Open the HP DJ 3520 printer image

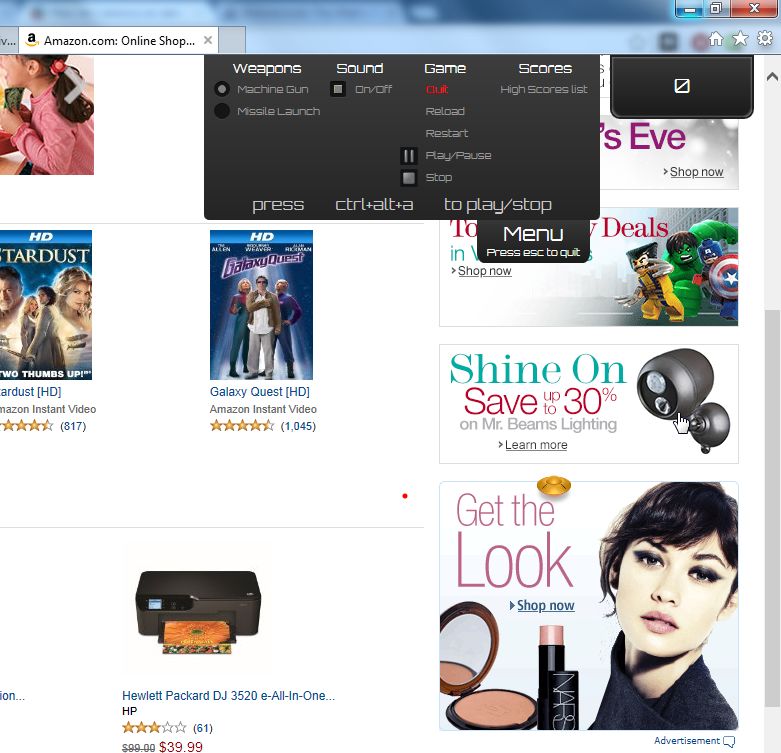click(198, 613)
